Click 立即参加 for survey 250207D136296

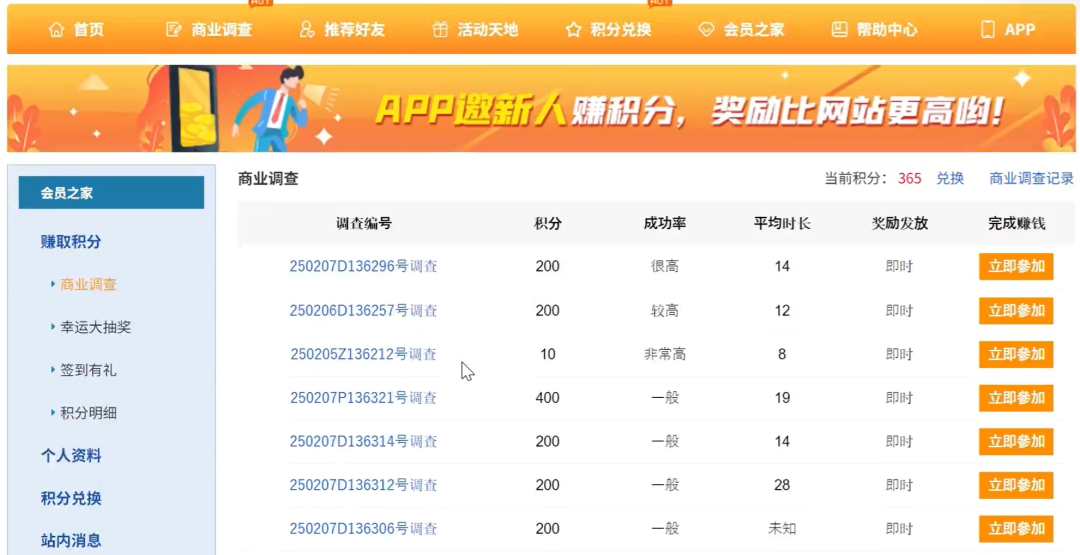point(1016,266)
